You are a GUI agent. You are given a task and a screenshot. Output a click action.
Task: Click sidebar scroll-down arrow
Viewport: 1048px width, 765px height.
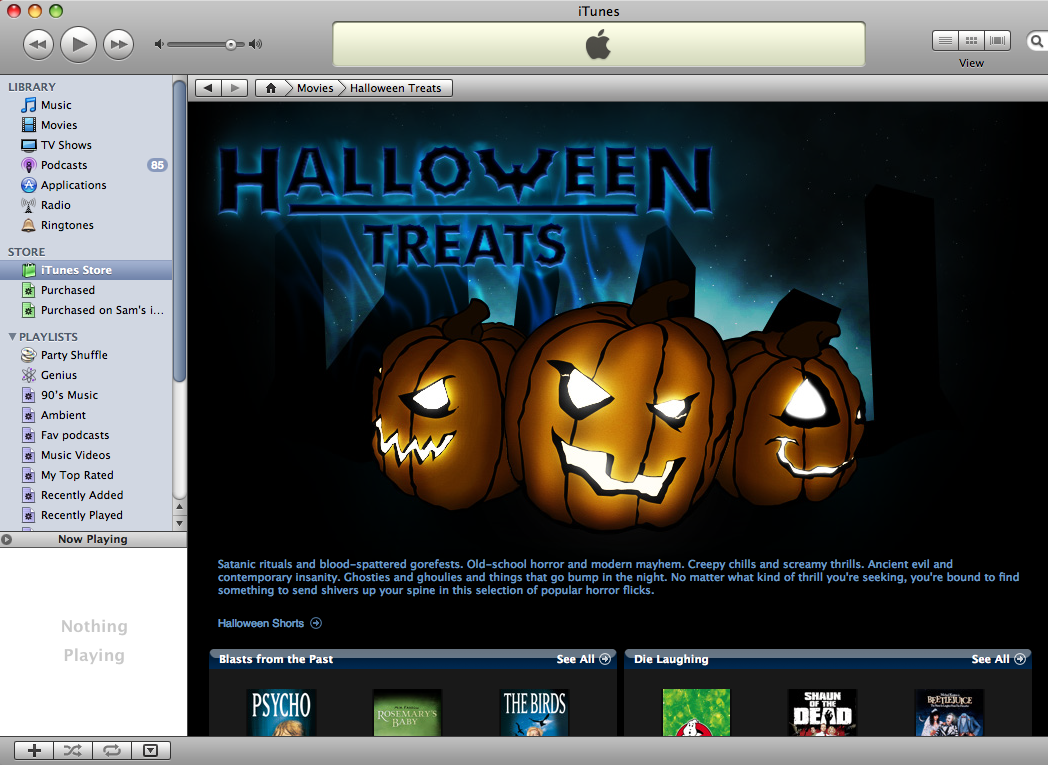click(x=179, y=523)
